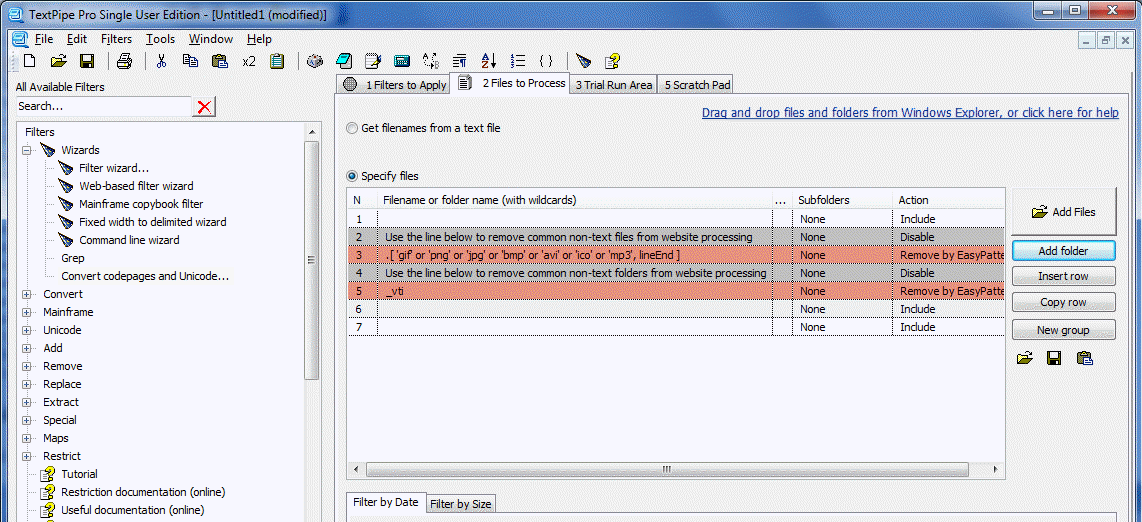Collapse the Wizards tree node
Screen dimensions: 1142x522
(27, 150)
